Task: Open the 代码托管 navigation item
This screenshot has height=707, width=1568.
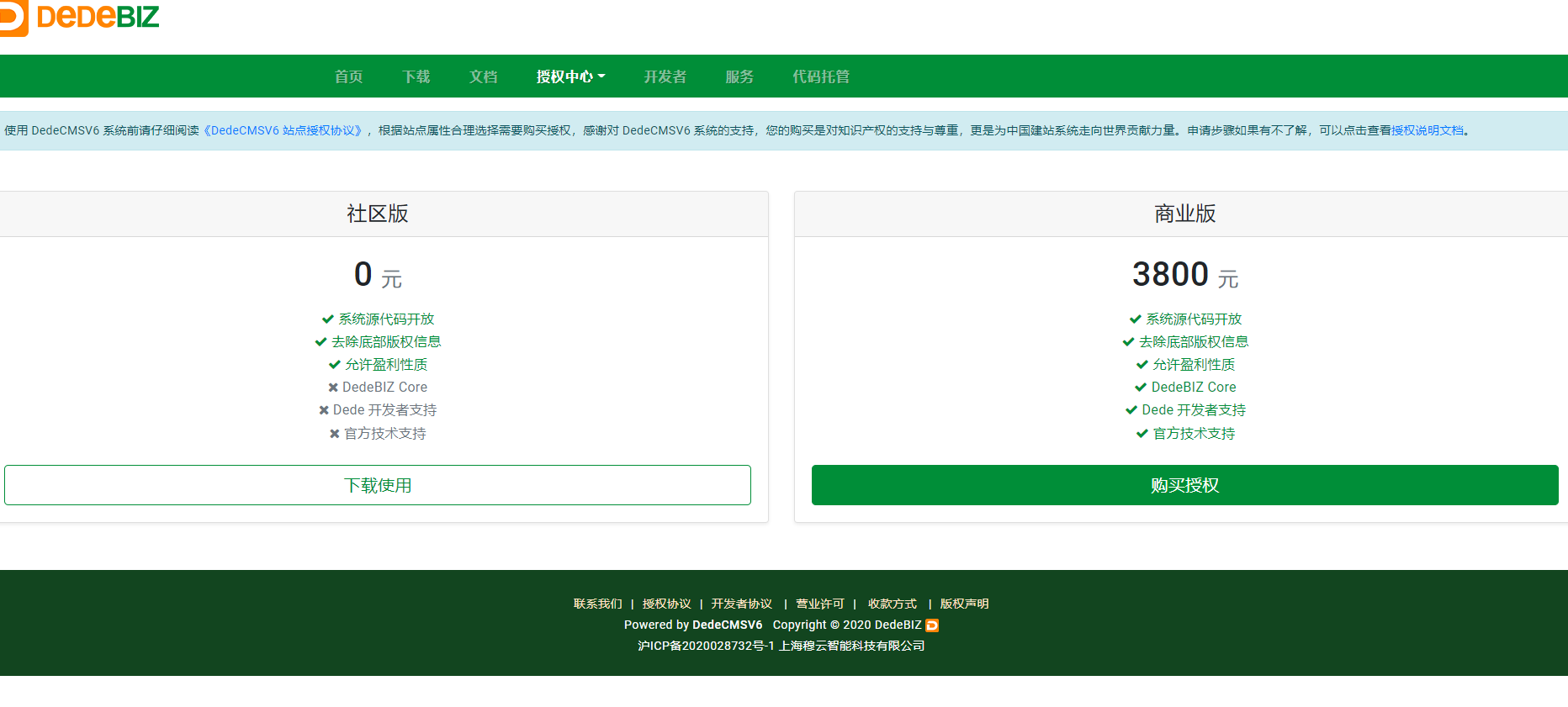Action: click(x=821, y=77)
